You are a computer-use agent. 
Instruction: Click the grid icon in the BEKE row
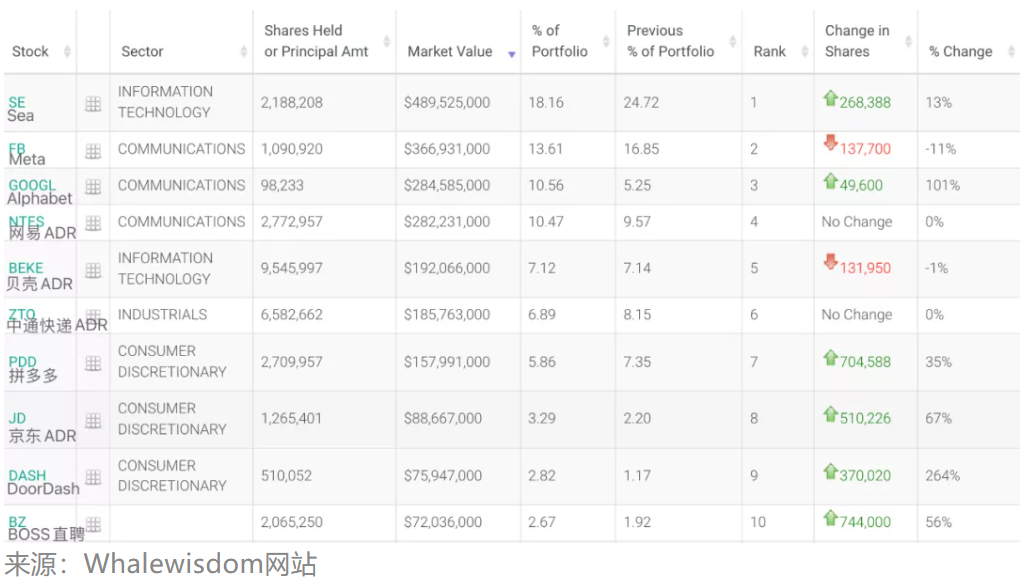coord(93,269)
